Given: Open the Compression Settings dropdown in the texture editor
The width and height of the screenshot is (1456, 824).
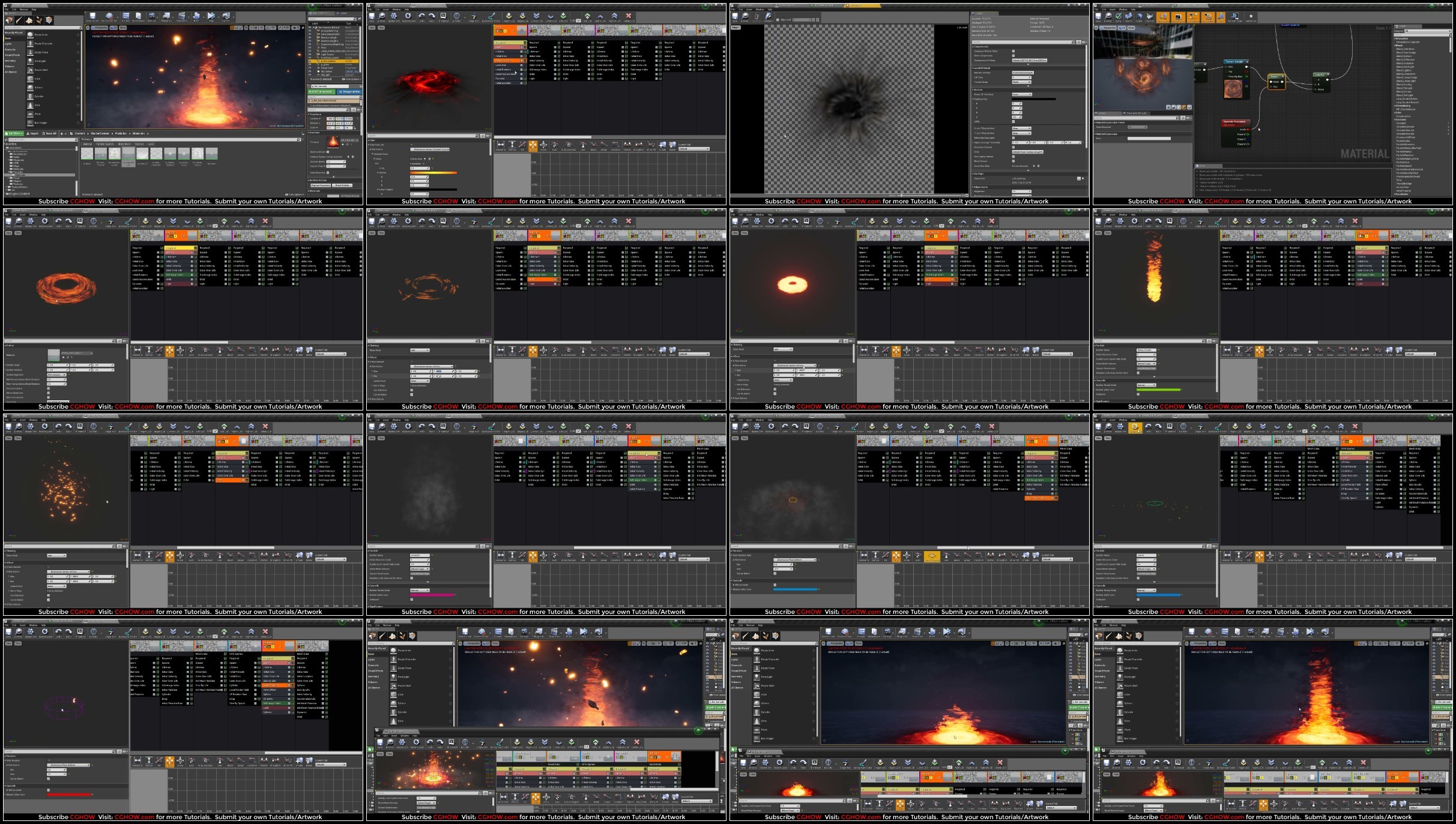Looking at the screenshot, I should [x=1029, y=60].
